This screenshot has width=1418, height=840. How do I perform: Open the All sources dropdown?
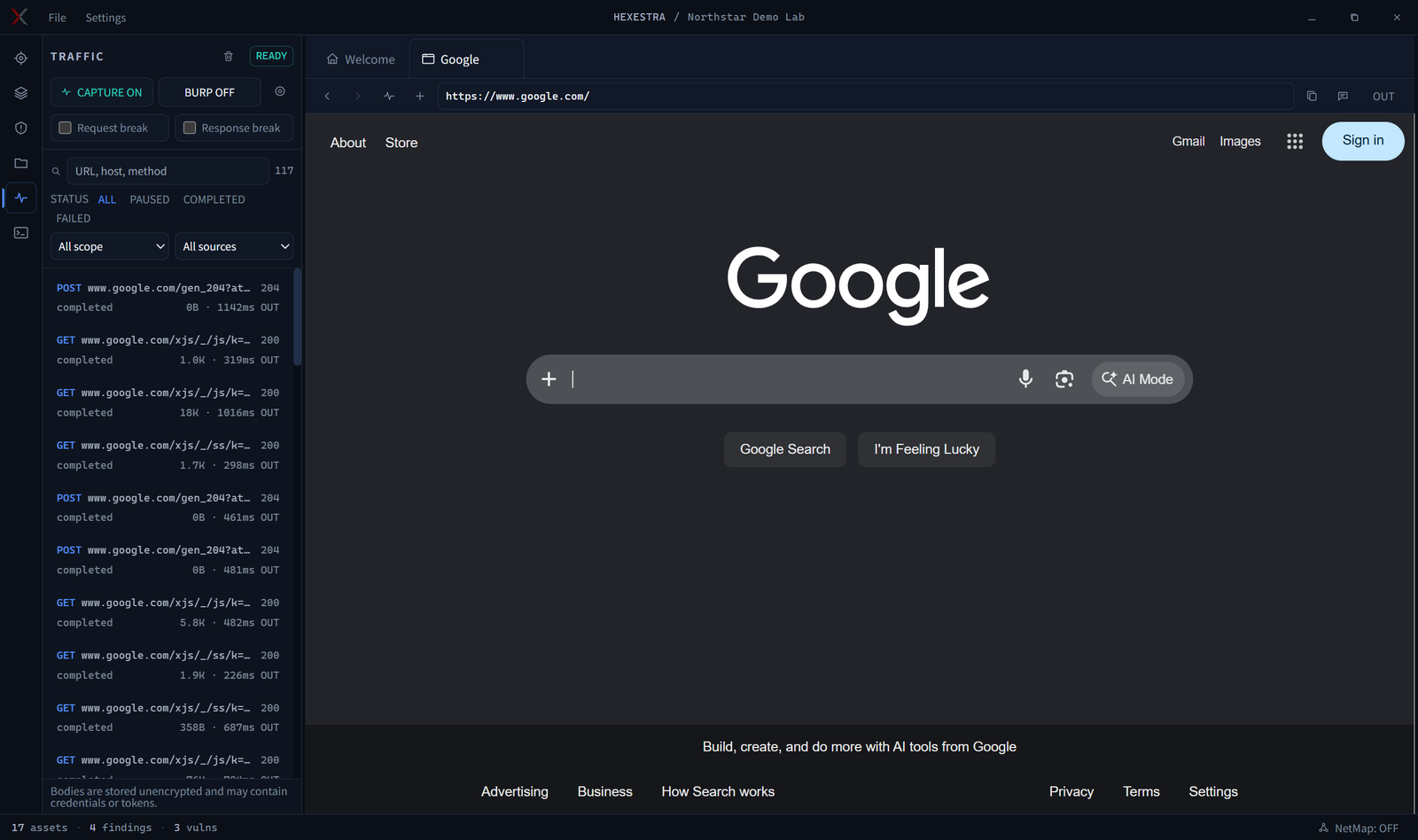point(234,246)
